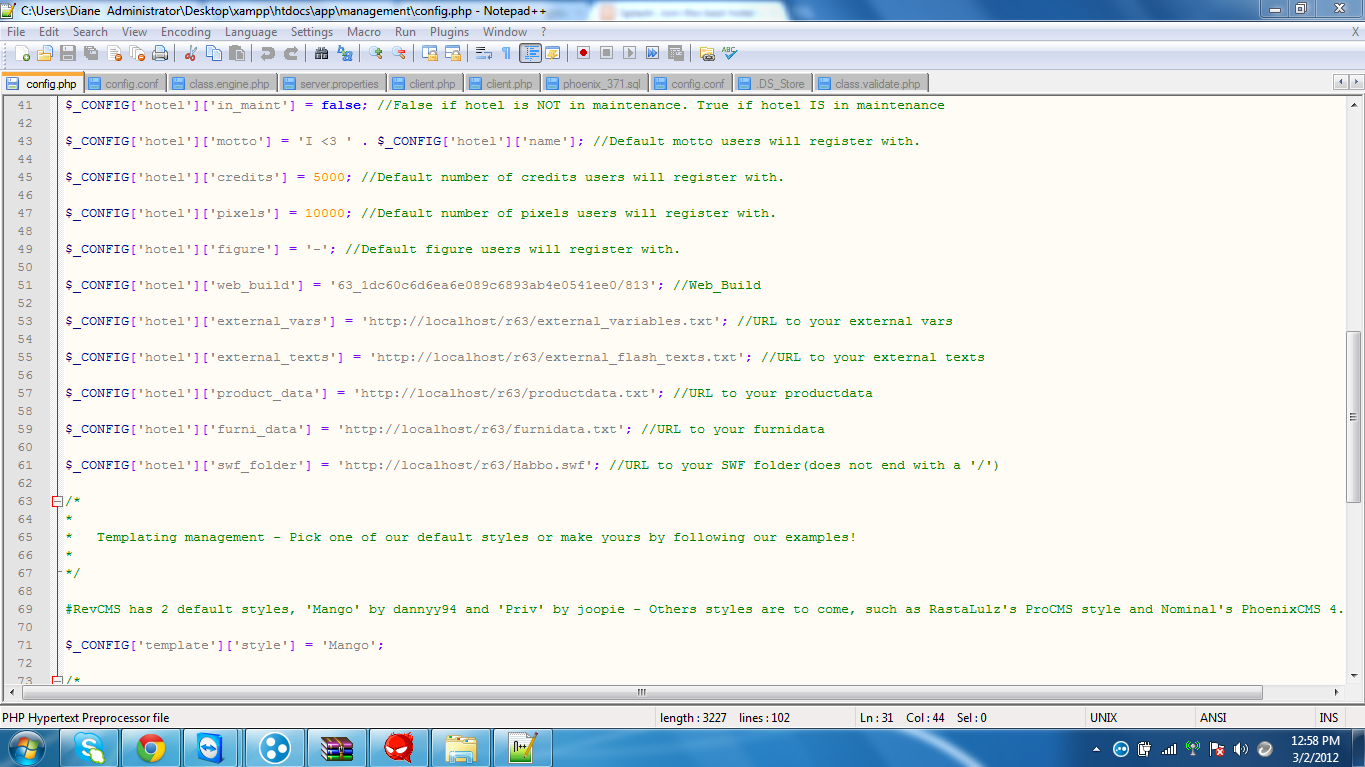Open the File menu
The height and width of the screenshot is (767, 1365).
16,32
